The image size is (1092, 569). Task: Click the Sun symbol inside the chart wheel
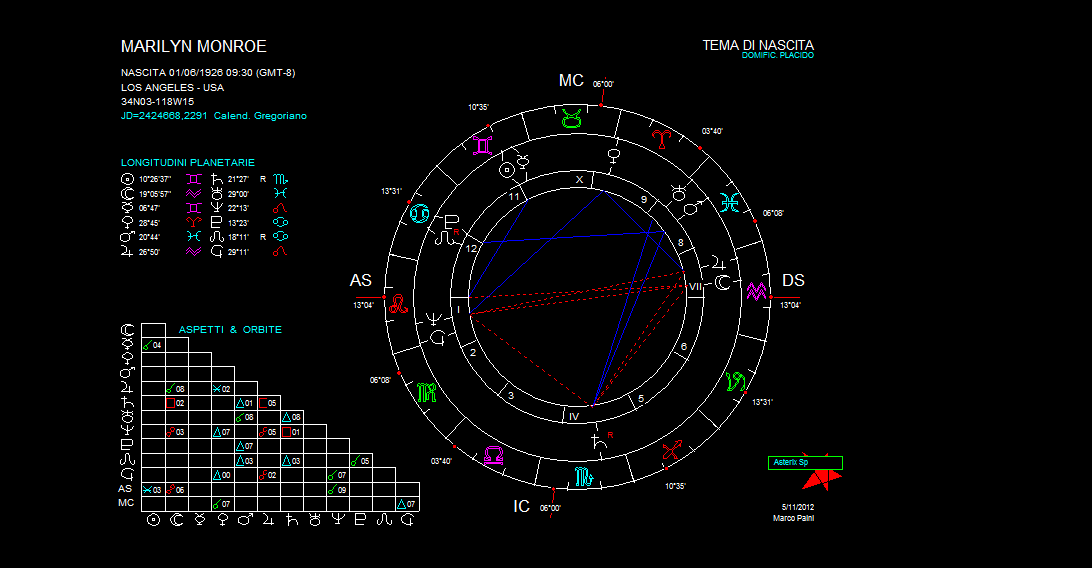pyautogui.click(x=507, y=170)
